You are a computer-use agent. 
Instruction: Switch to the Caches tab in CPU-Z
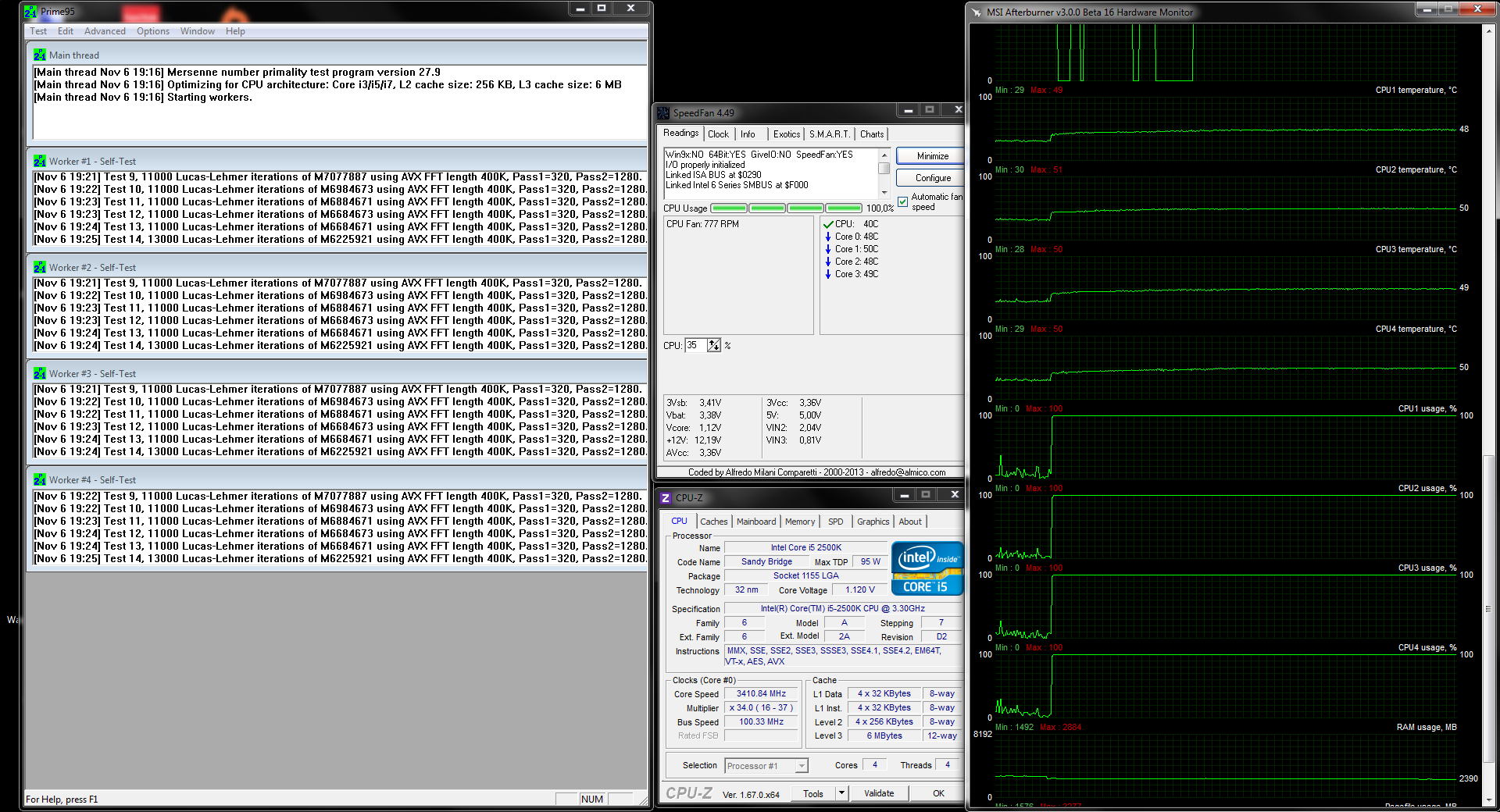714,522
